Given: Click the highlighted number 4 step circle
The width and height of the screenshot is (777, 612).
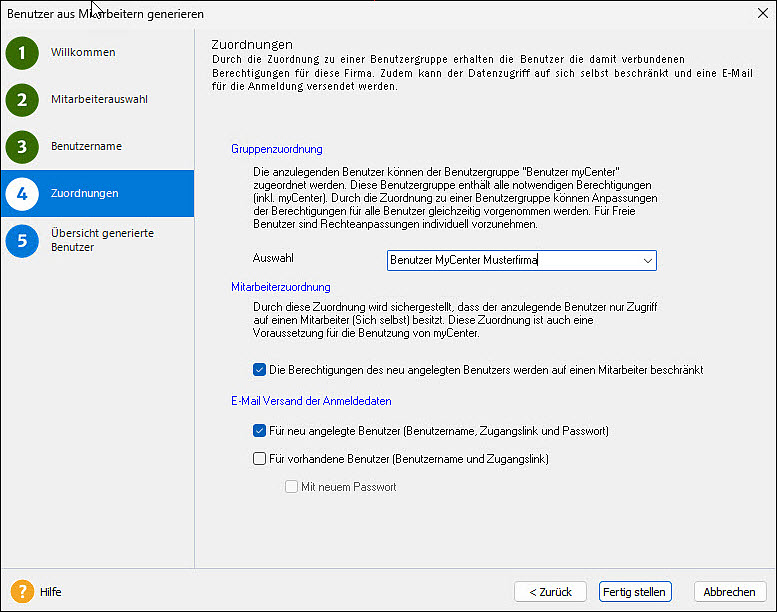Looking at the screenshot, I should point(22,194).
